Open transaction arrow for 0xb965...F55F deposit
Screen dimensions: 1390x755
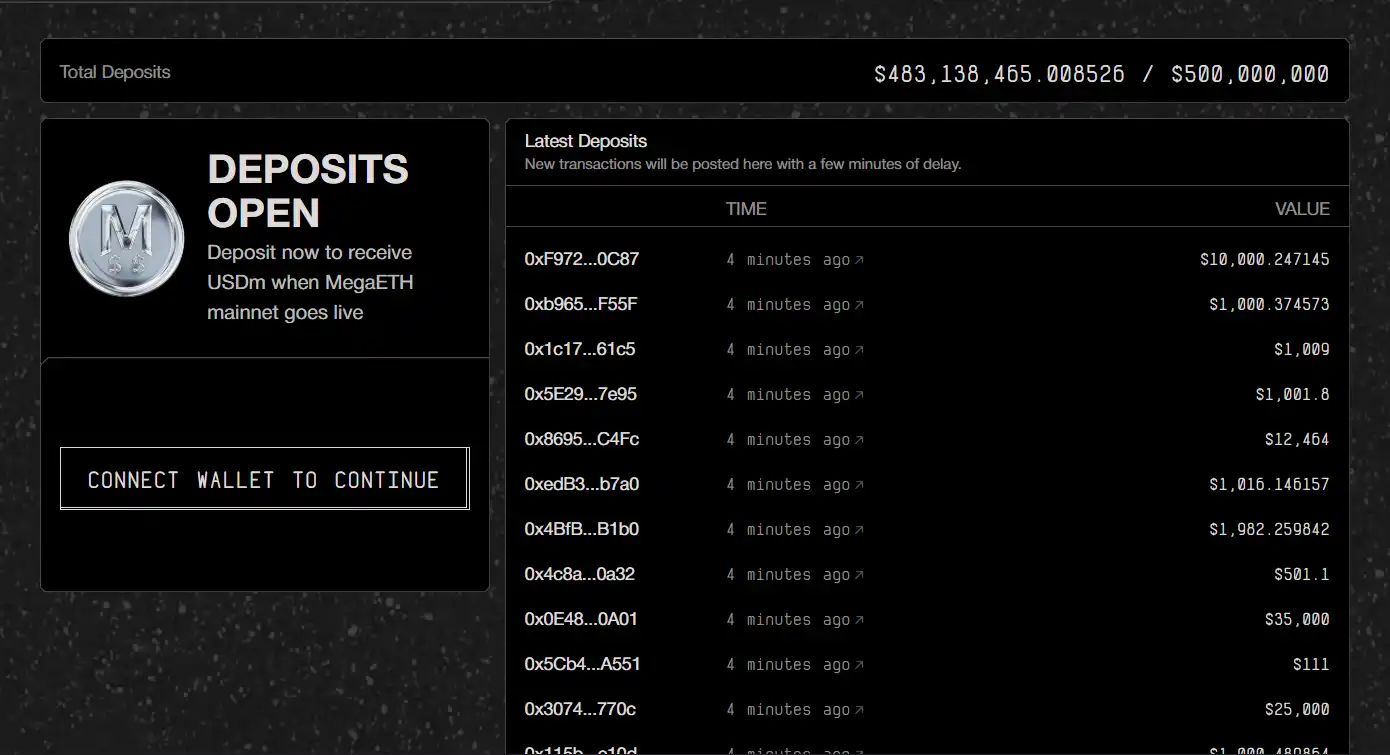point(859,305)
